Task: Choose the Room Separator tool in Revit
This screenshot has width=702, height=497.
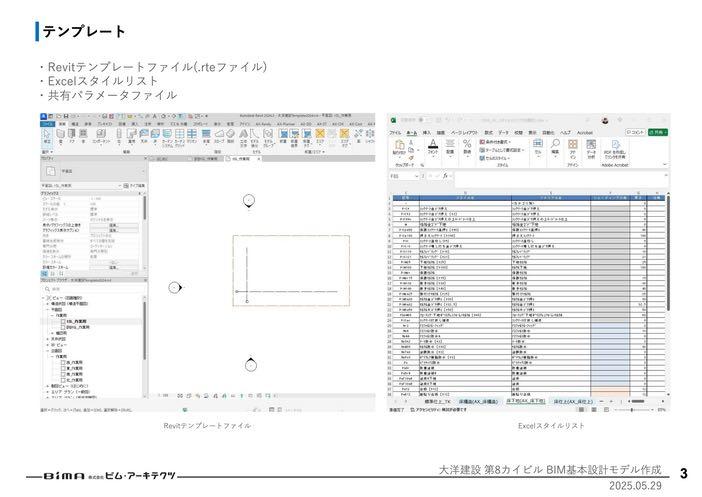Action: (x=295, y=137)
